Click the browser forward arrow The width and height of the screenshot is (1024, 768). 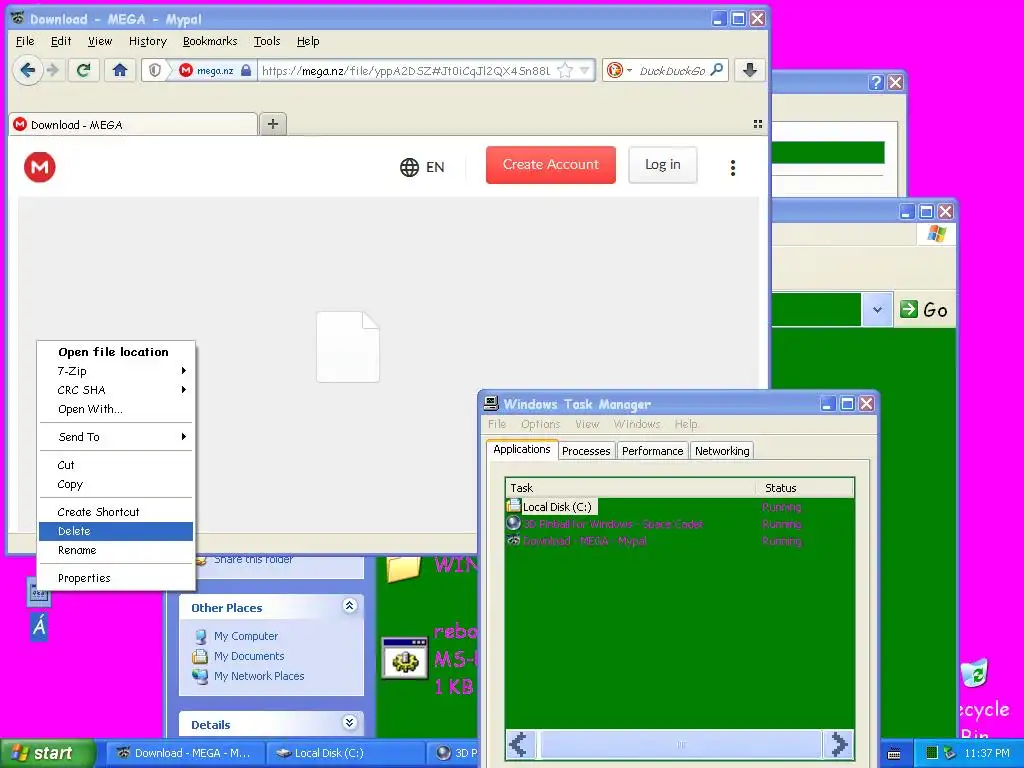point(54,70)
